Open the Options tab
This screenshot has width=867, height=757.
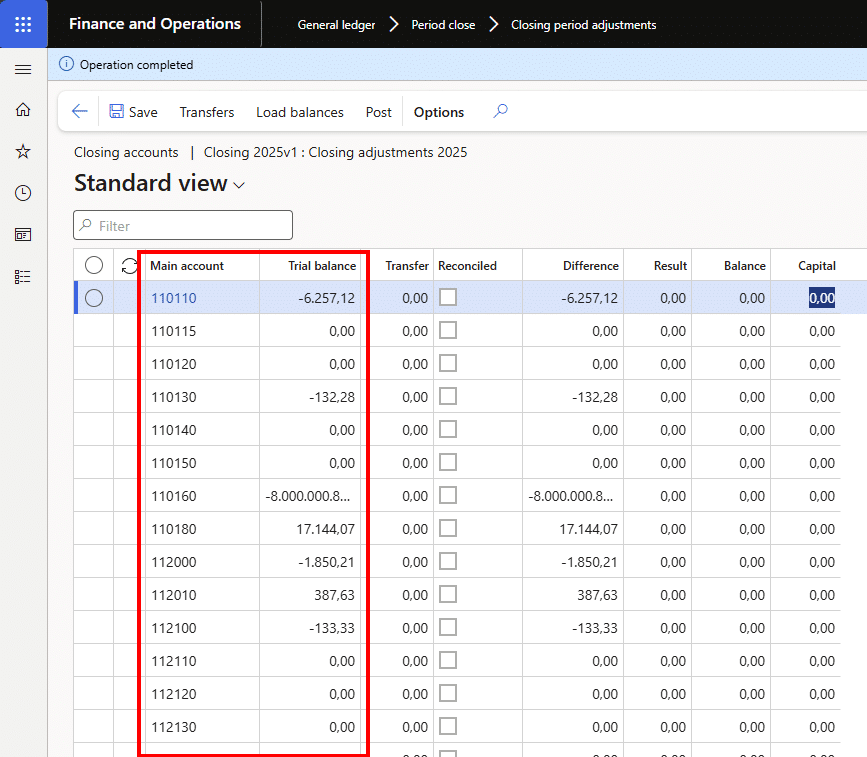click(x=439, y=112)
